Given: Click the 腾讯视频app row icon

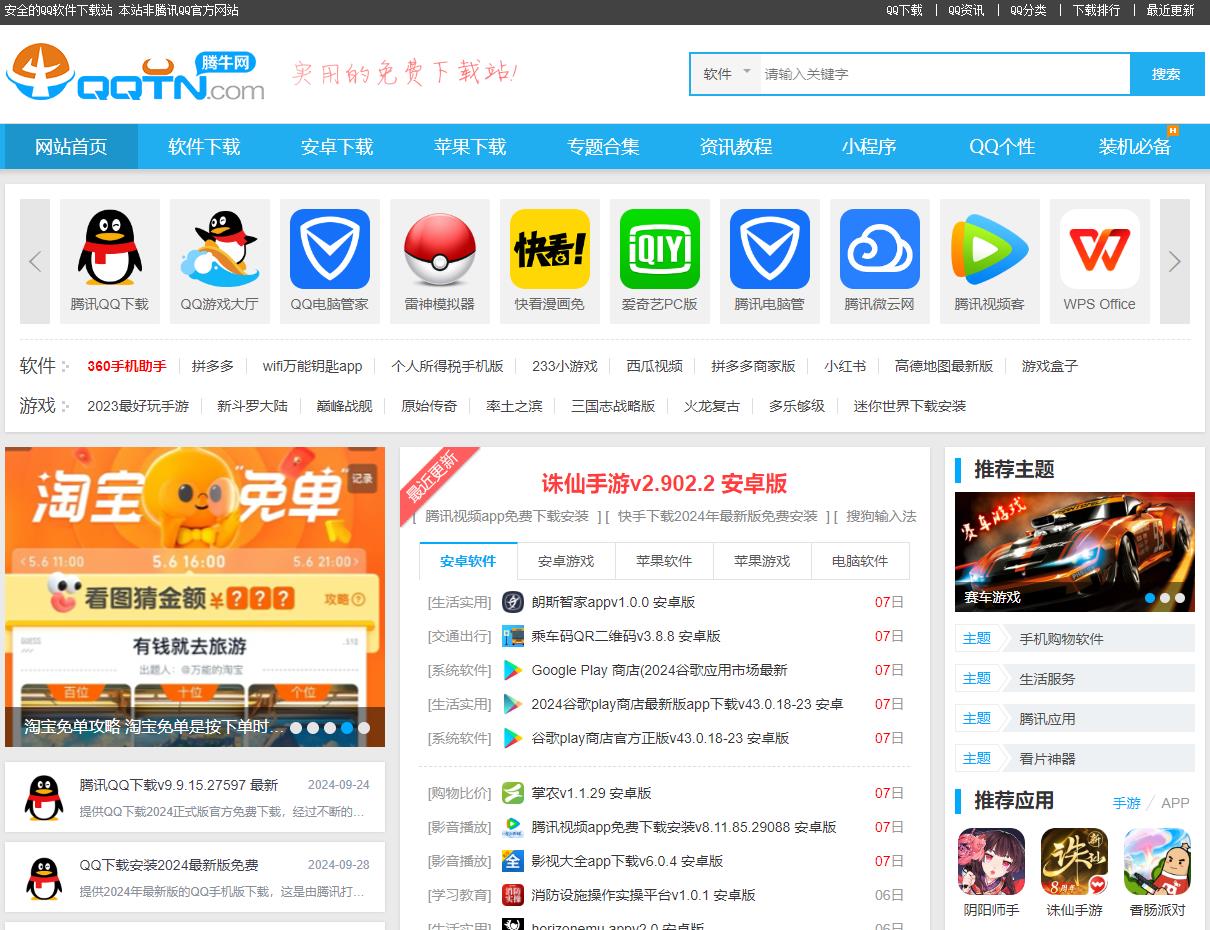Looking at the screenshot, I should (x=513, y=827).
